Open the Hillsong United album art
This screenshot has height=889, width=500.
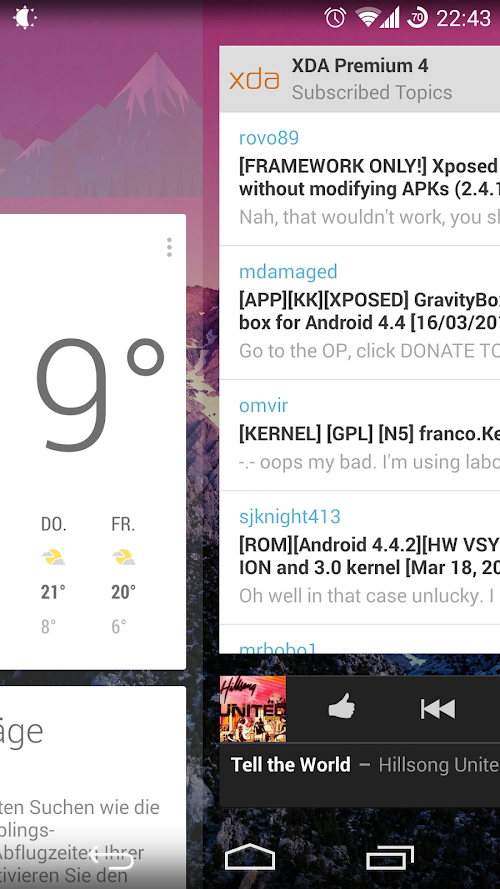click(x=253, y=709)
